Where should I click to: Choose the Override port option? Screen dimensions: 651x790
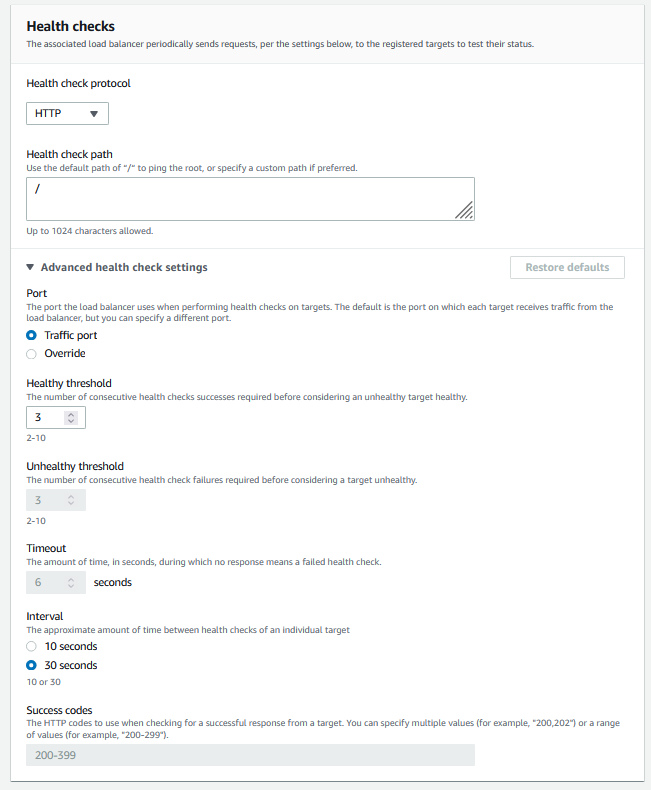[32, 353]
